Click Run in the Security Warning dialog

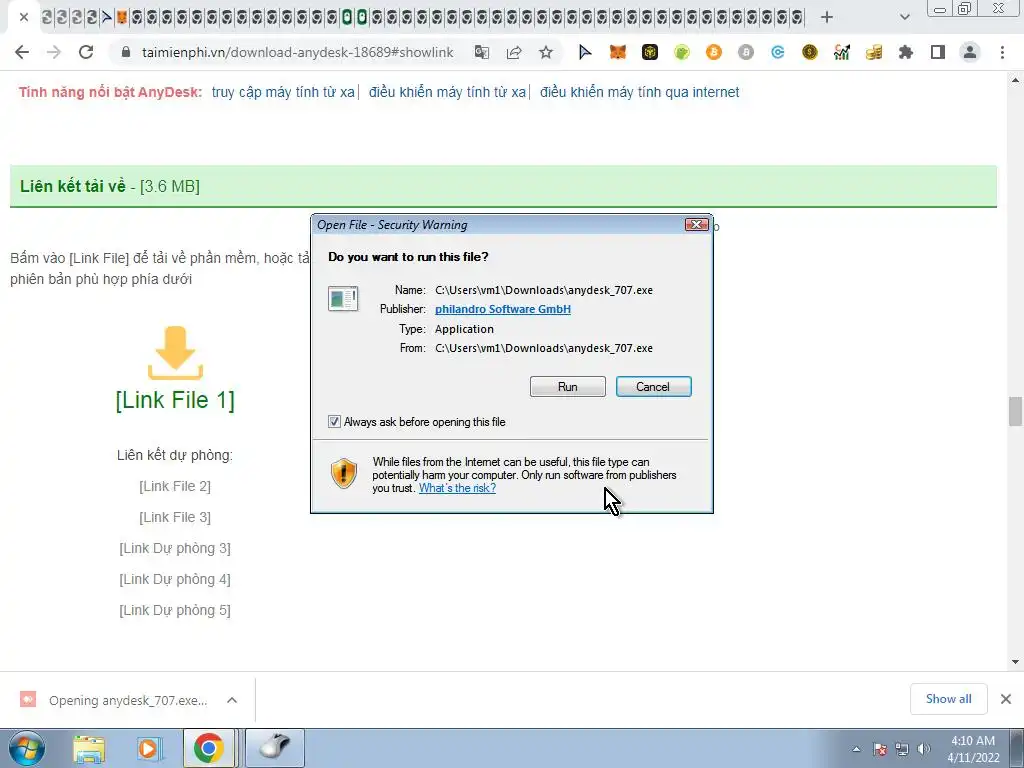[x=568, y=387]
